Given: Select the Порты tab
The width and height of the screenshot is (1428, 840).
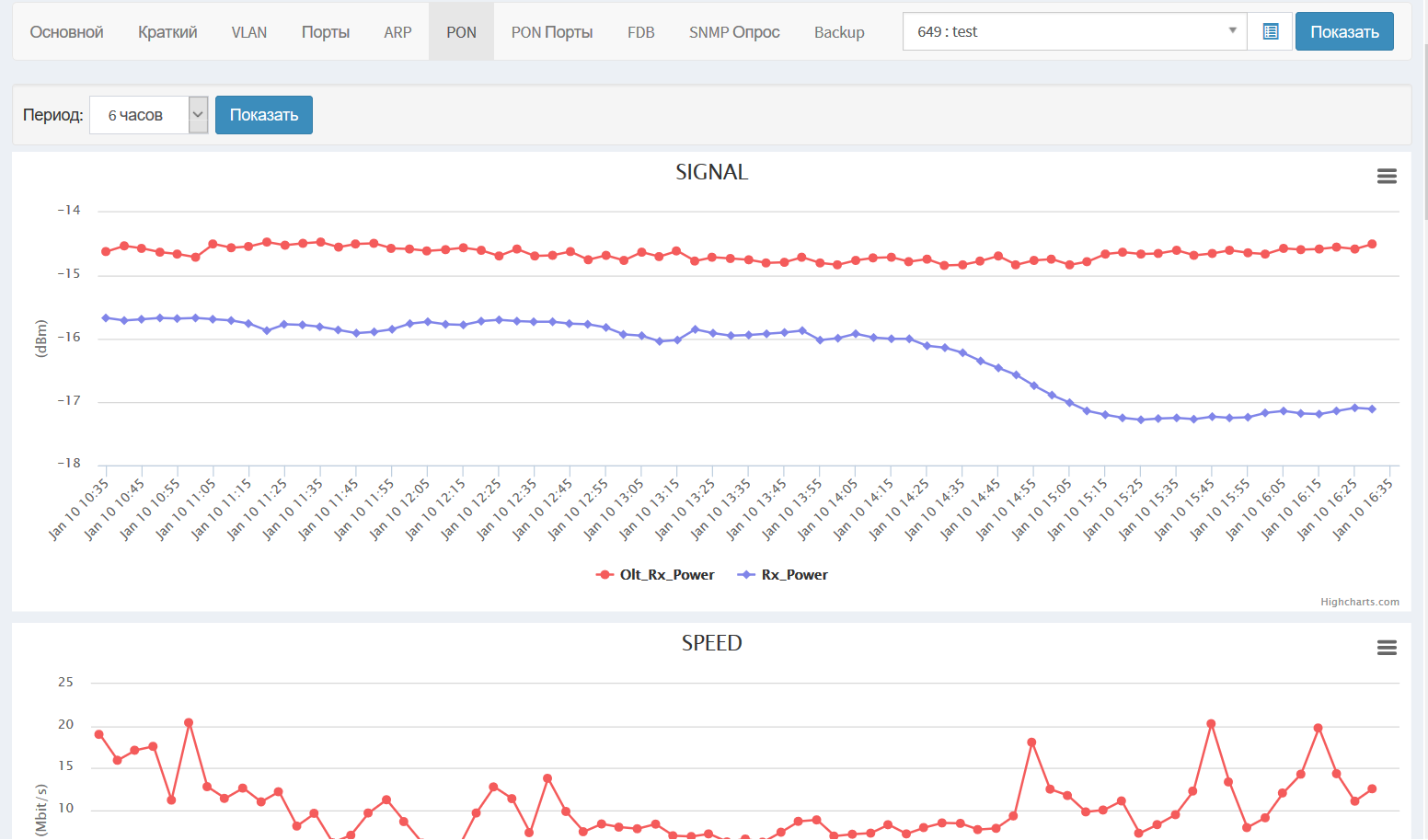Looking at the screenshot, I should [325, 32].
